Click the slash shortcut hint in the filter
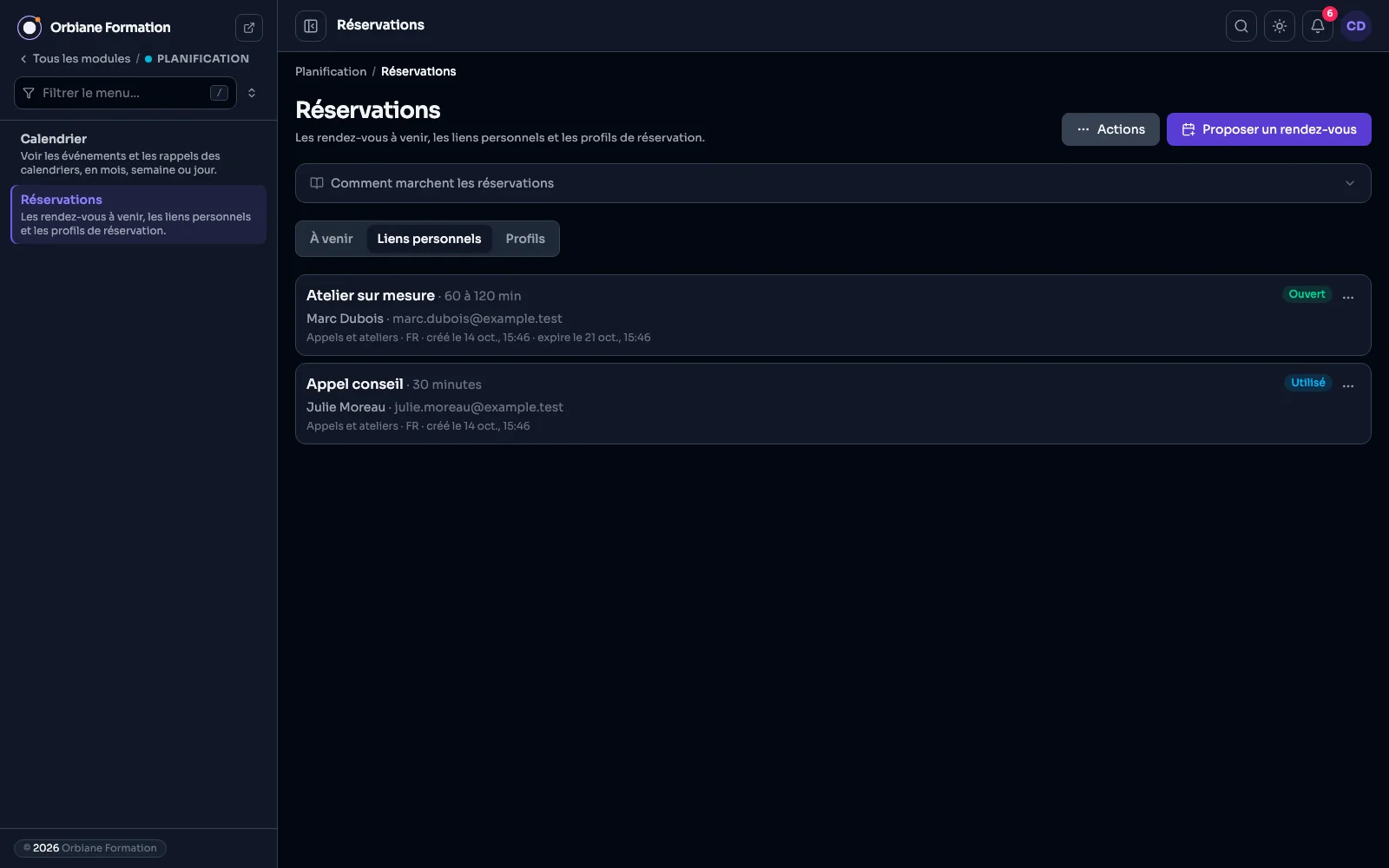Screen dimensions: 1389x868 tap(219, 93)
